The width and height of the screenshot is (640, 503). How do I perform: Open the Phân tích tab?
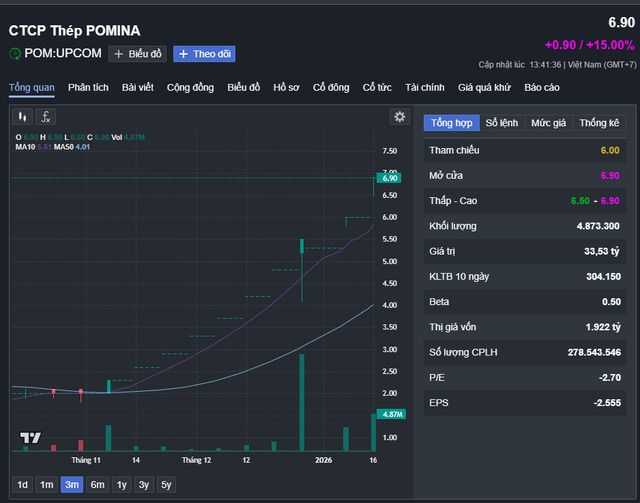tap(88, 87)
